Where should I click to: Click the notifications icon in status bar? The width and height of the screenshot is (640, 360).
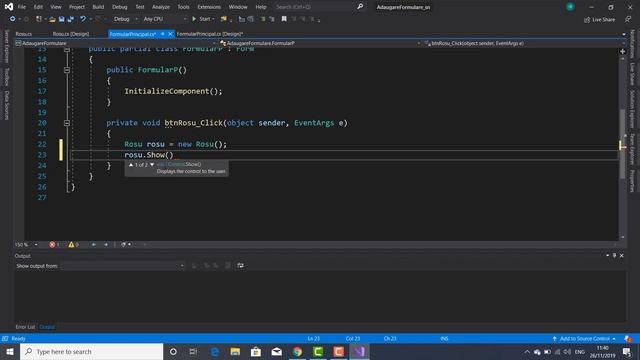tap(628, 339)
